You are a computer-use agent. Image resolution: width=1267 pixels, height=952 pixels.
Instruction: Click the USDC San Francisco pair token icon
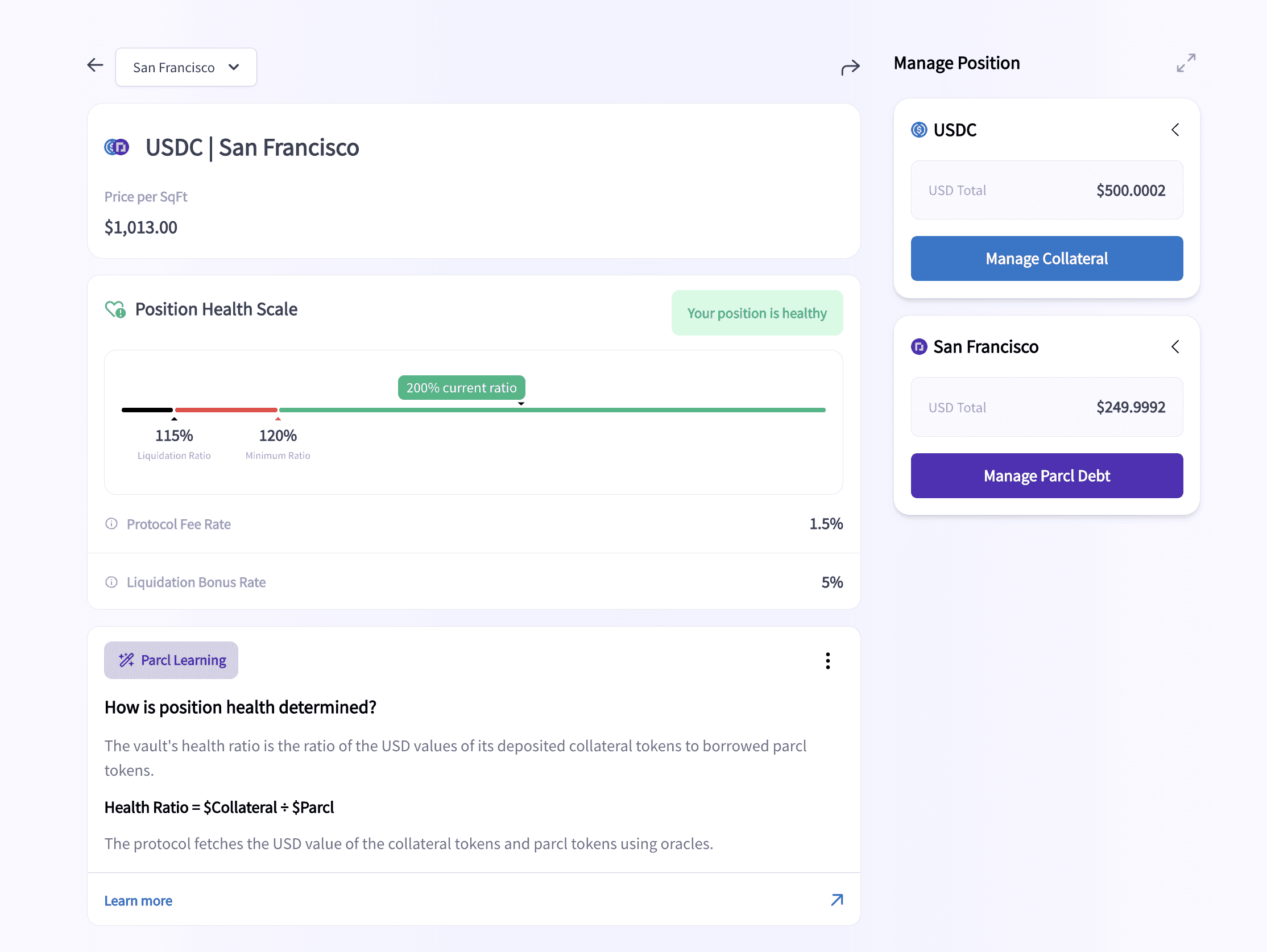[117, 147]
